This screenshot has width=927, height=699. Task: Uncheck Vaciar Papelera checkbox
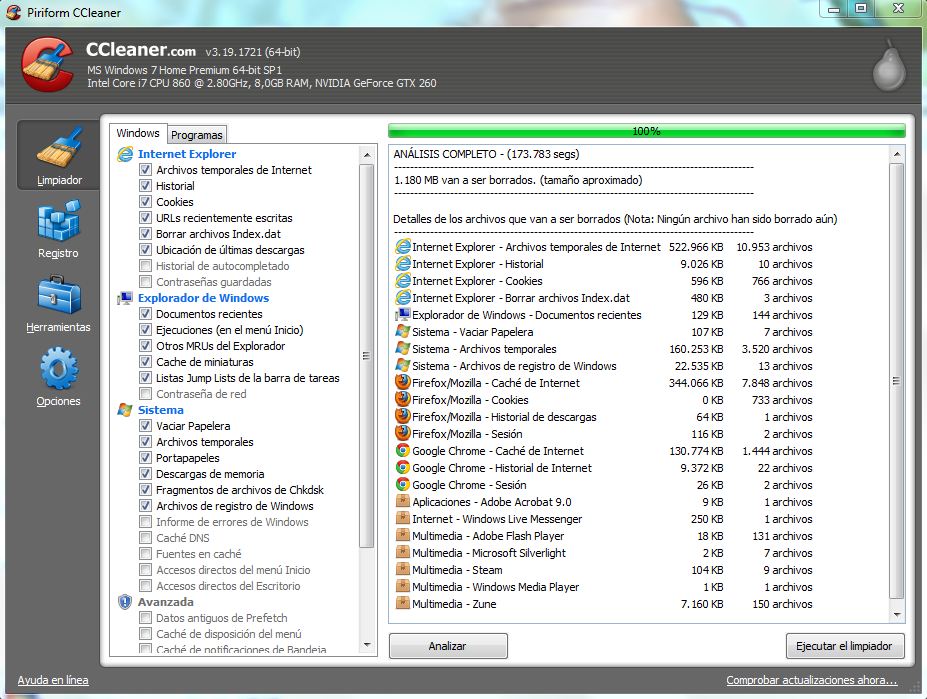click(145, 425)
